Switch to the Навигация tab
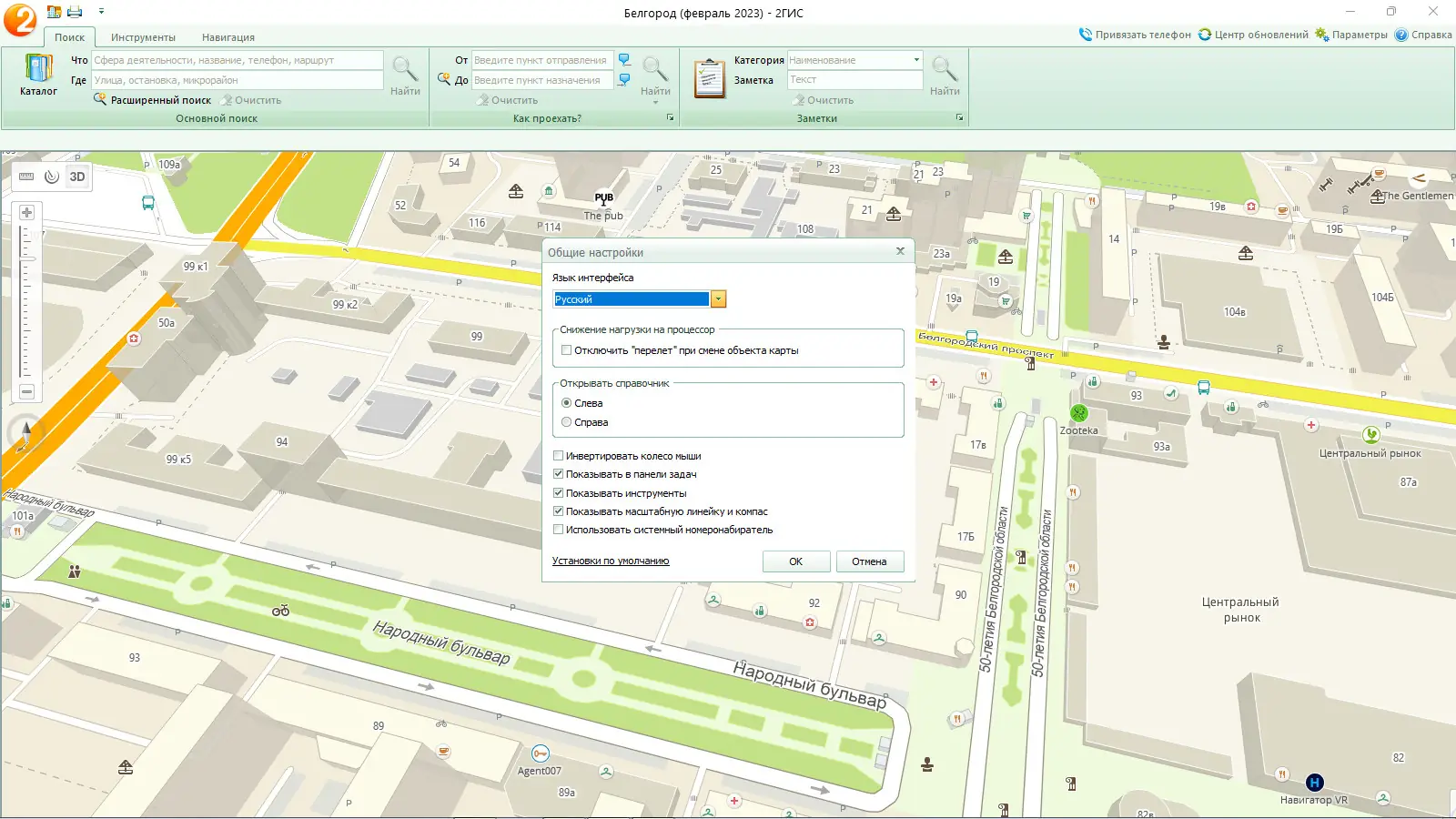Viewport: 1456px width, 819px height. coord(227,37)
